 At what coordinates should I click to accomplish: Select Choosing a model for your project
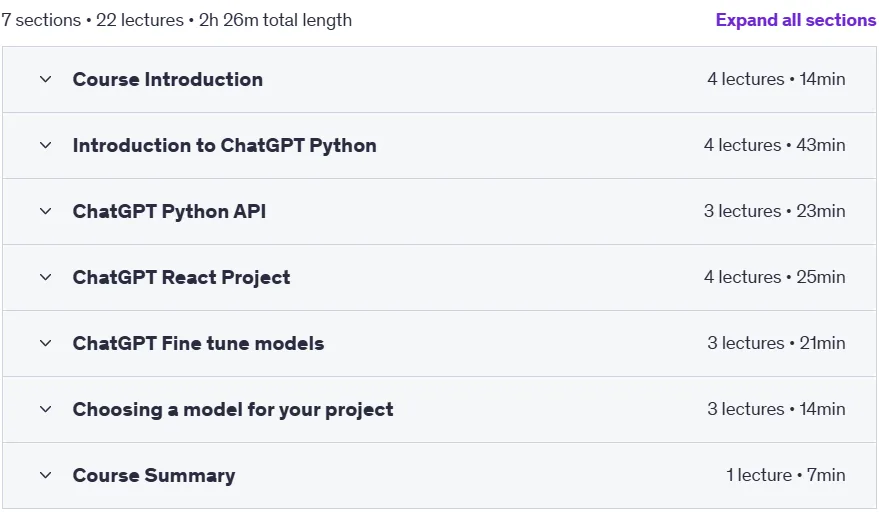point(233,409)
